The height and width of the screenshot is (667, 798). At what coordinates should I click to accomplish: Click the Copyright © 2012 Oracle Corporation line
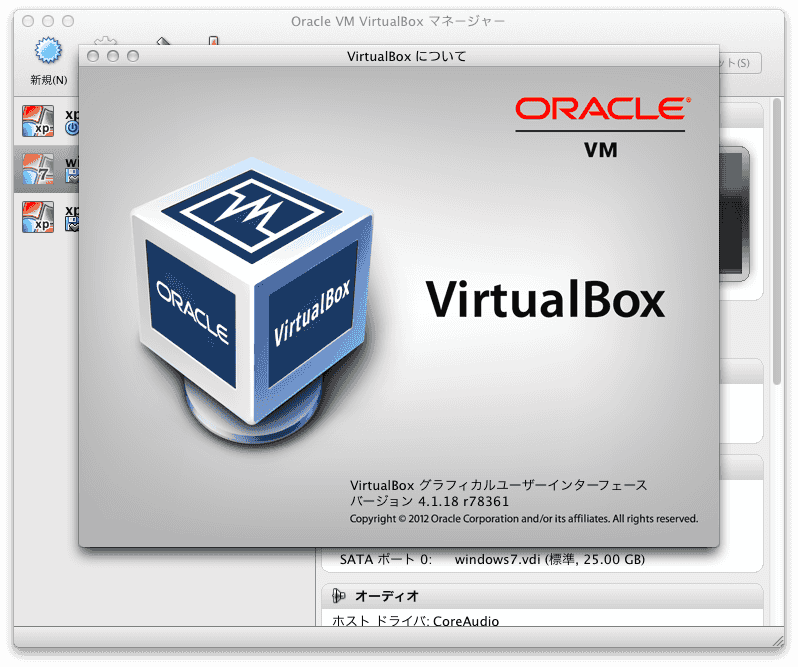click(524, 519)
